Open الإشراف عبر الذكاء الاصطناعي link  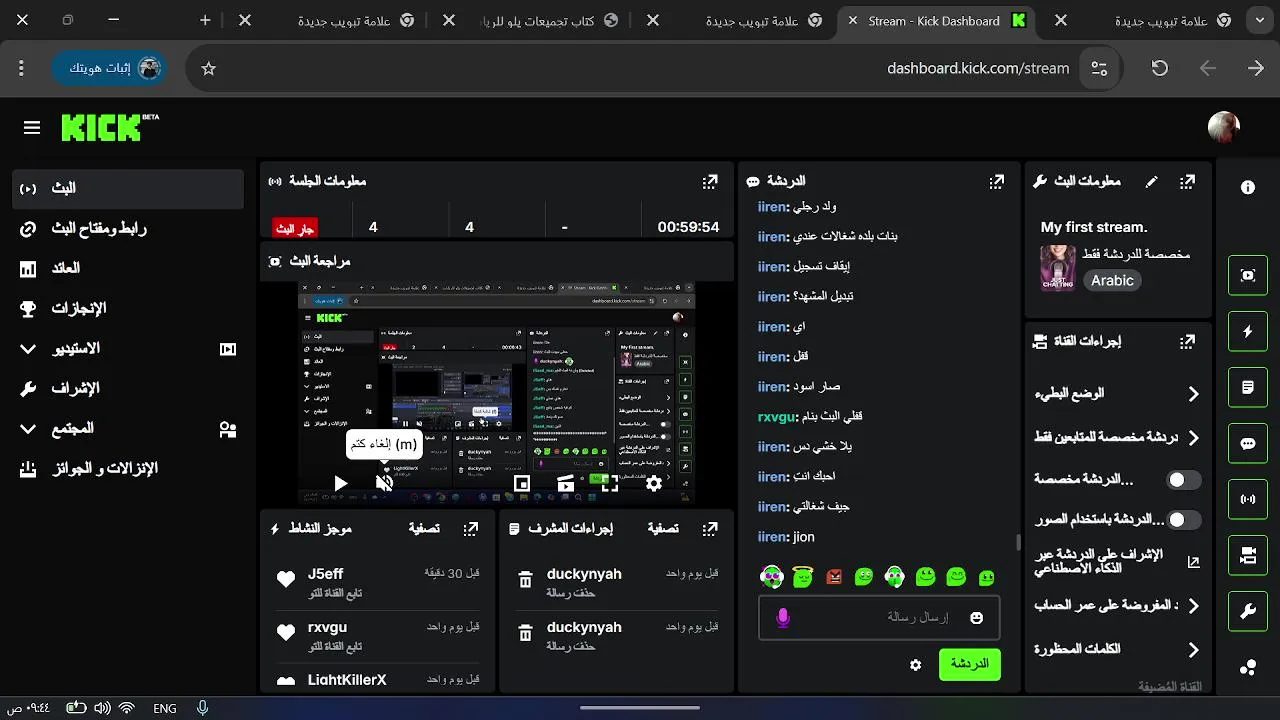pos(1117,562)
